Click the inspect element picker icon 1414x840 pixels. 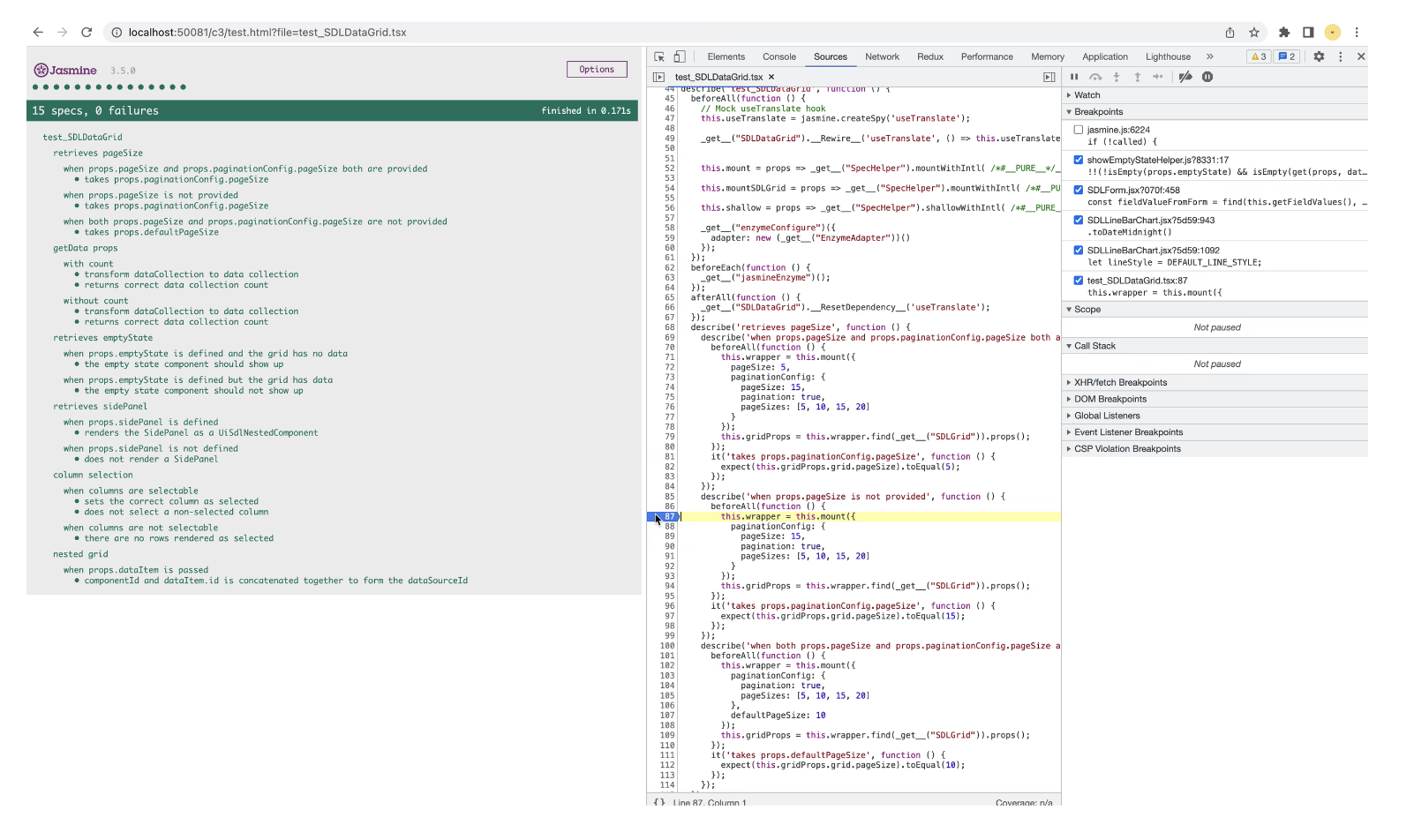(x=658, y=56)
